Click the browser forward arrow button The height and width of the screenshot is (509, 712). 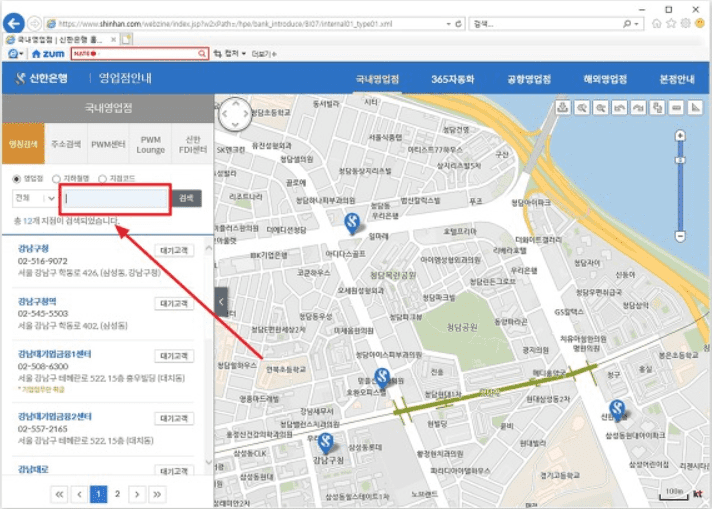tap(35, 23)
